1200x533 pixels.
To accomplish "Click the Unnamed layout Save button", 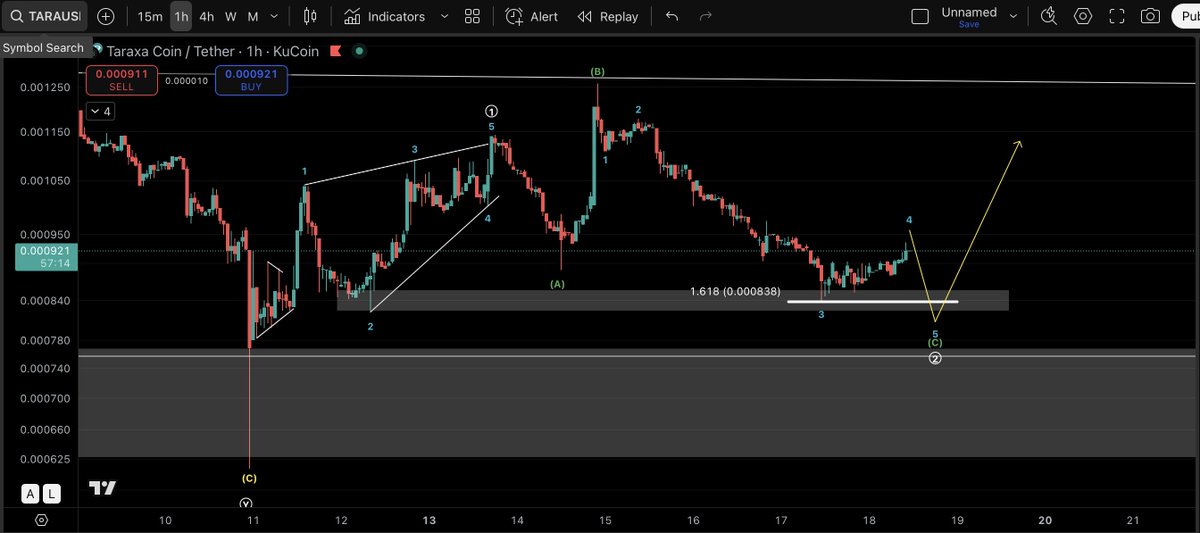I will click(x=969, y=24).
